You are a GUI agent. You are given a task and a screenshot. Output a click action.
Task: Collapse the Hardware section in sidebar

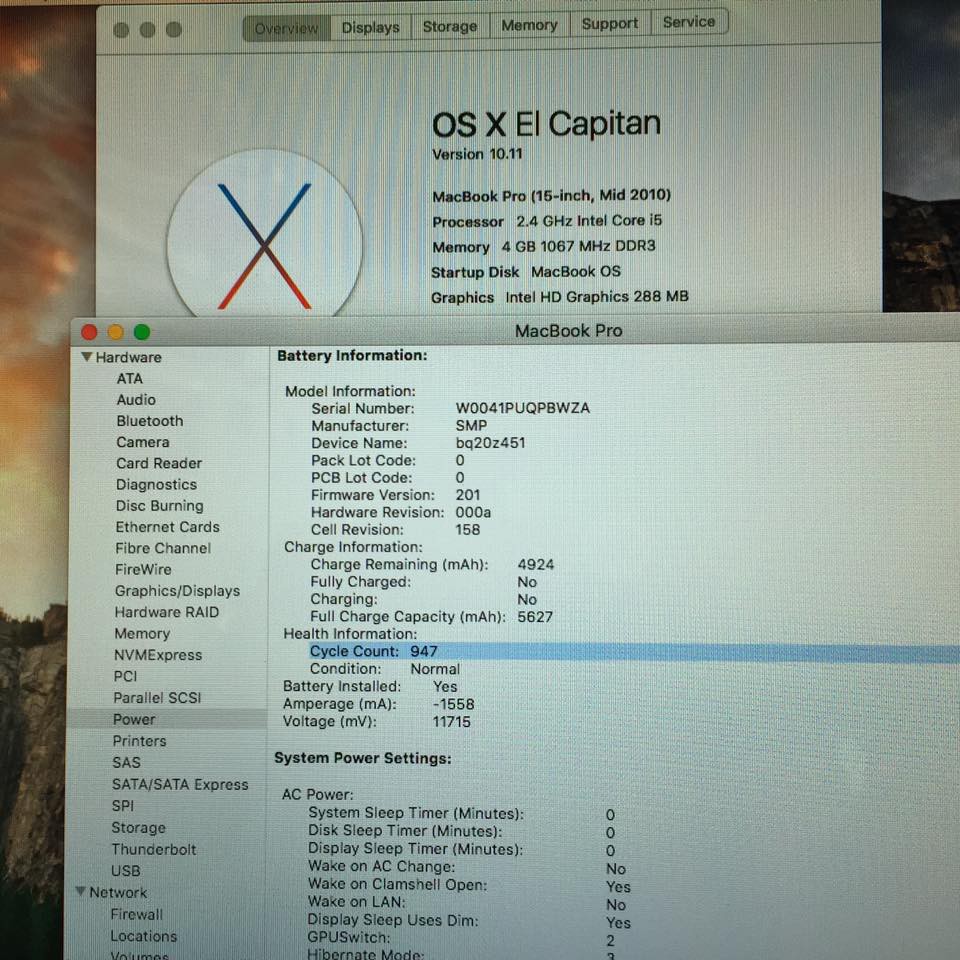coord(87,356)
